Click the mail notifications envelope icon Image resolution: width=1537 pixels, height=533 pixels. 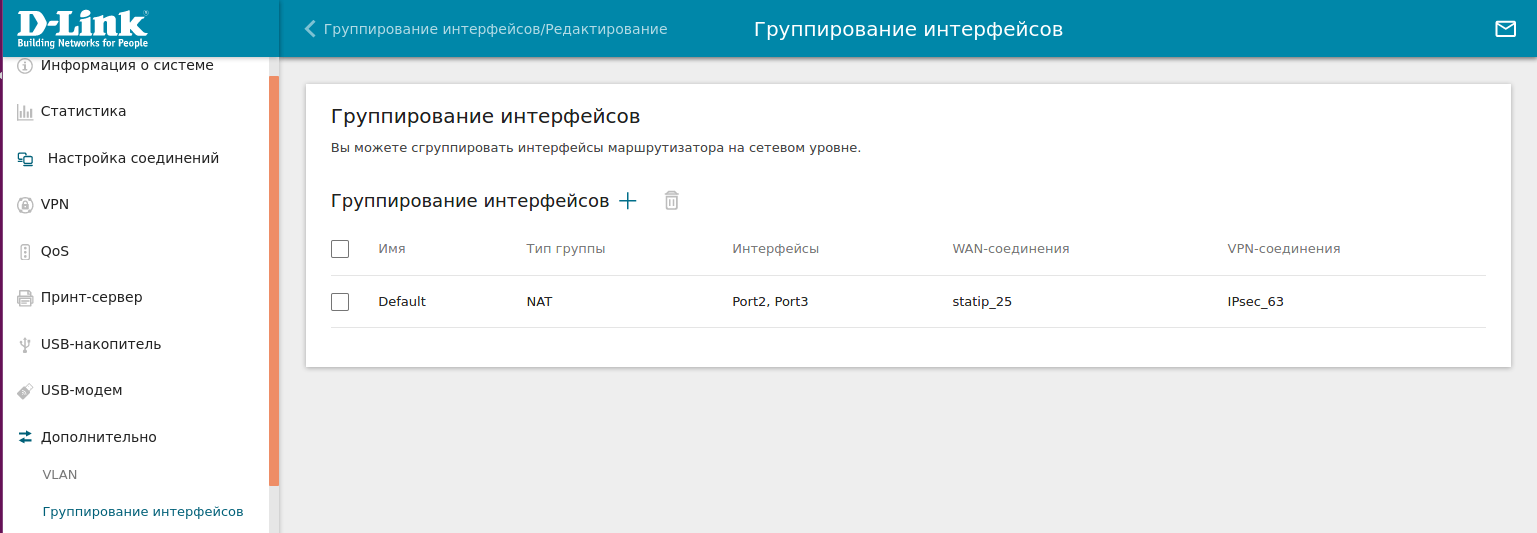point(1505,29)
